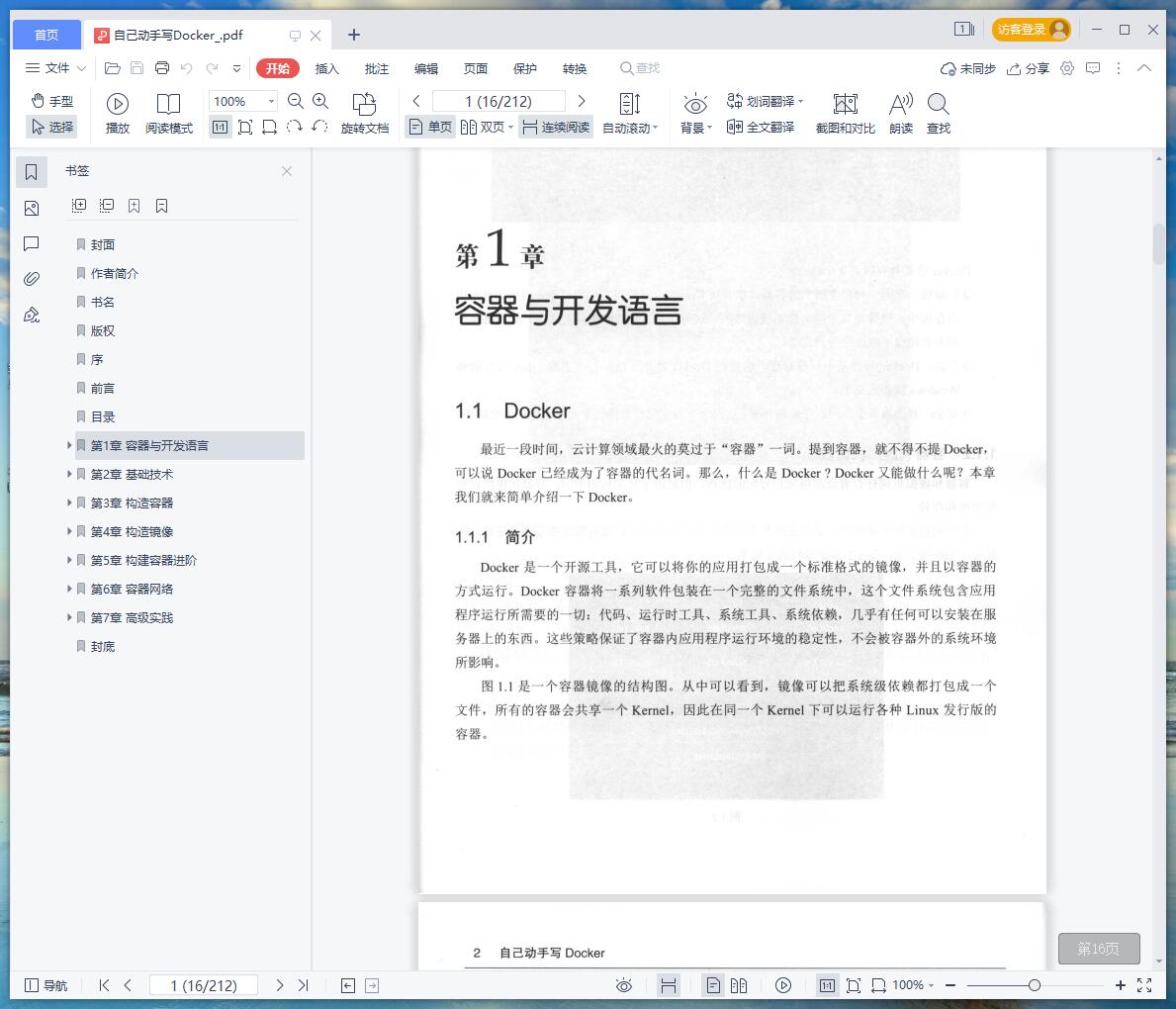Open the thumbnails panel icon in sidebar
Viewport: 1176px width, 1009px height.
32,208
